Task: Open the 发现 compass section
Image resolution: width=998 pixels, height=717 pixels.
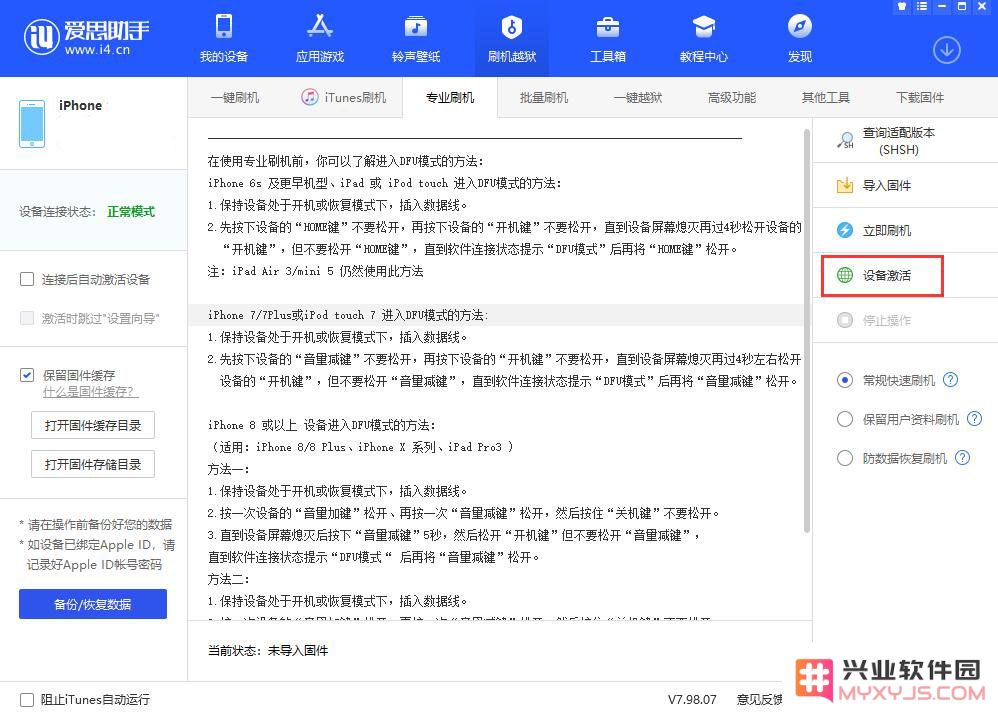Action: 799,39
